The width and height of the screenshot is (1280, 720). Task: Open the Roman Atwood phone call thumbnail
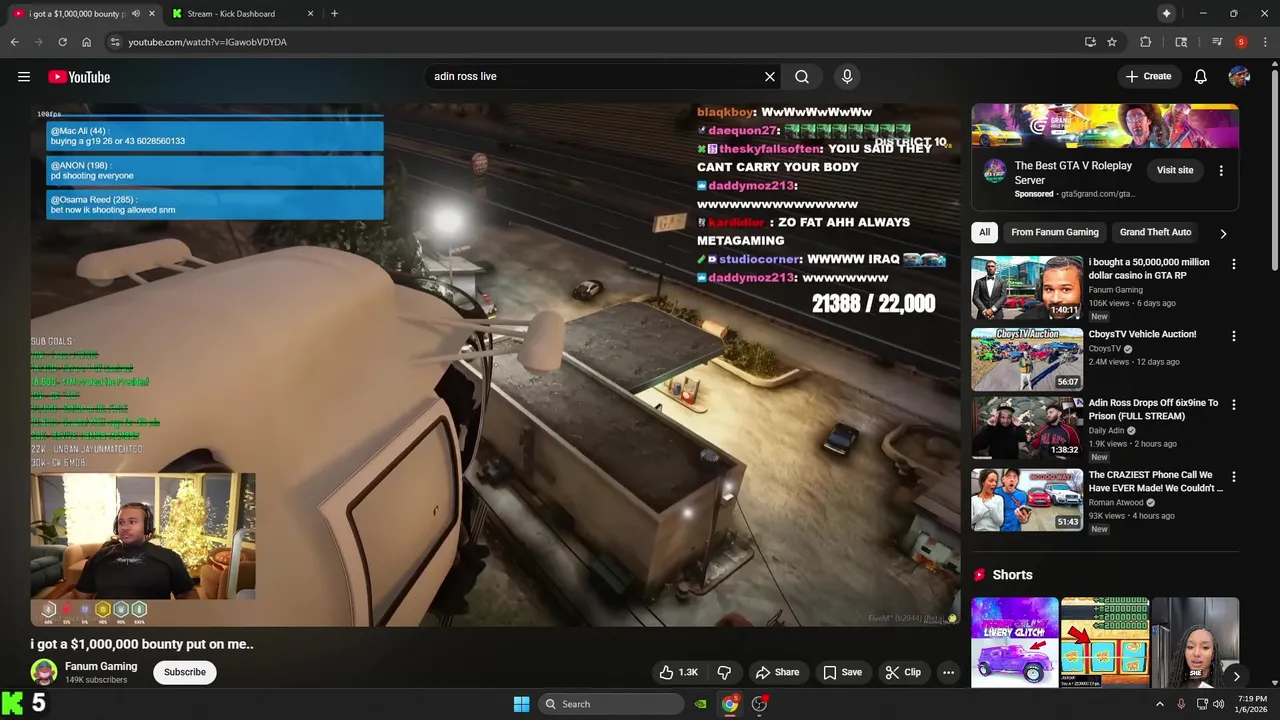[x=1027, y=500]
